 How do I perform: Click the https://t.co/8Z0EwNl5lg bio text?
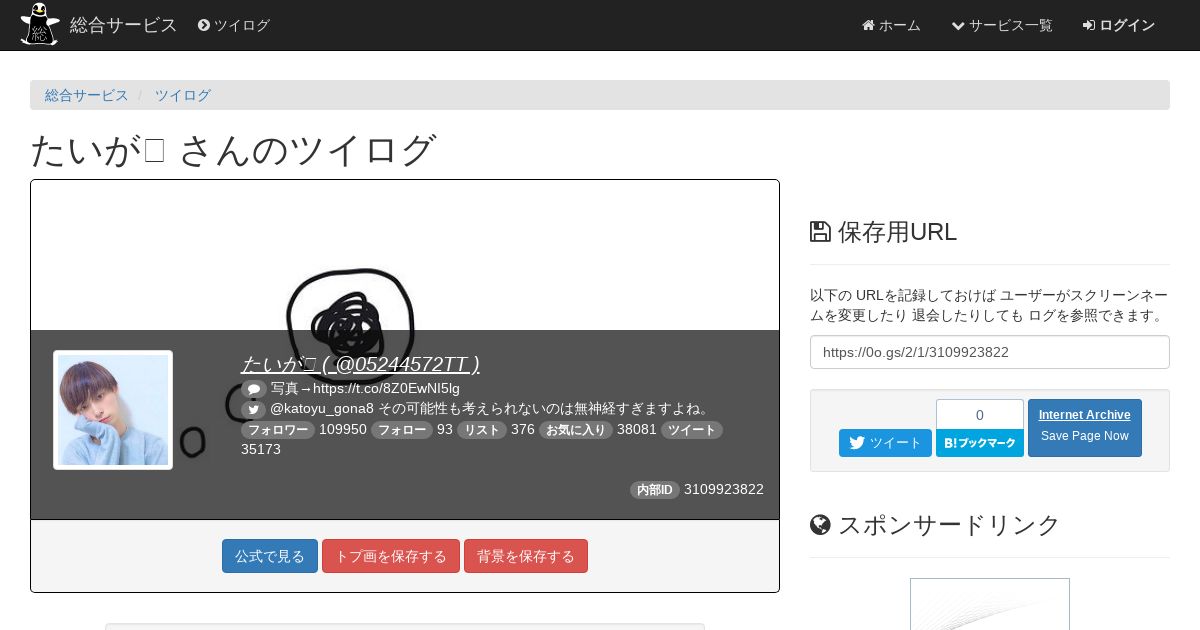(386, 388)
